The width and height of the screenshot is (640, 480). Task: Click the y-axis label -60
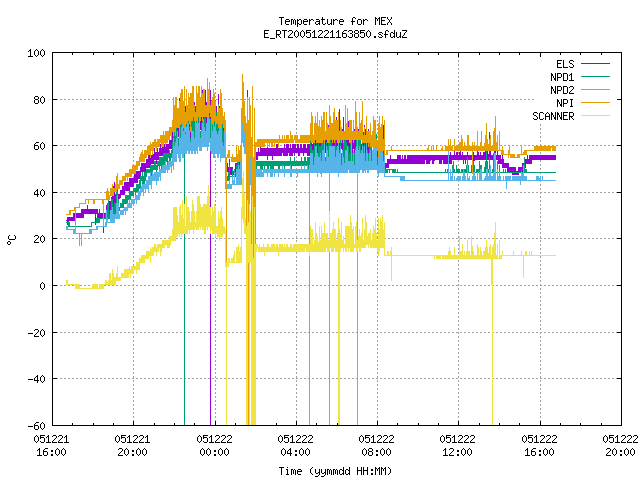pyautogui.click(x=36, y=426)
